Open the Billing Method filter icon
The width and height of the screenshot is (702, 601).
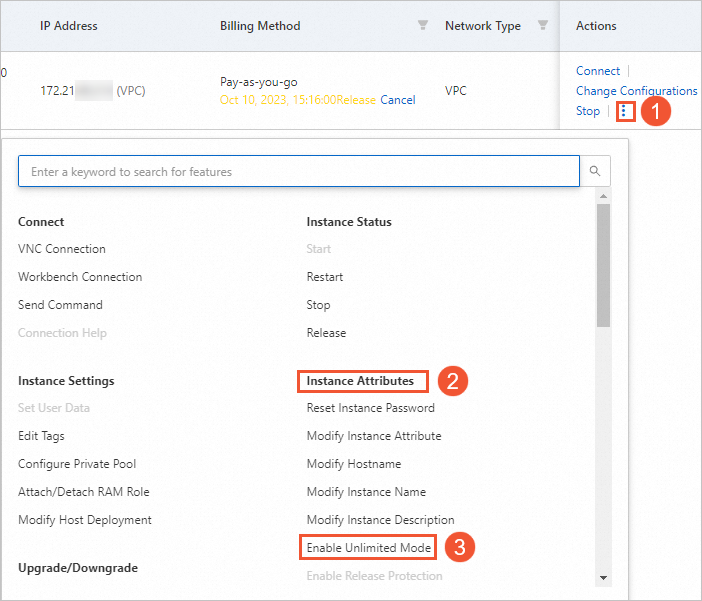422,25
